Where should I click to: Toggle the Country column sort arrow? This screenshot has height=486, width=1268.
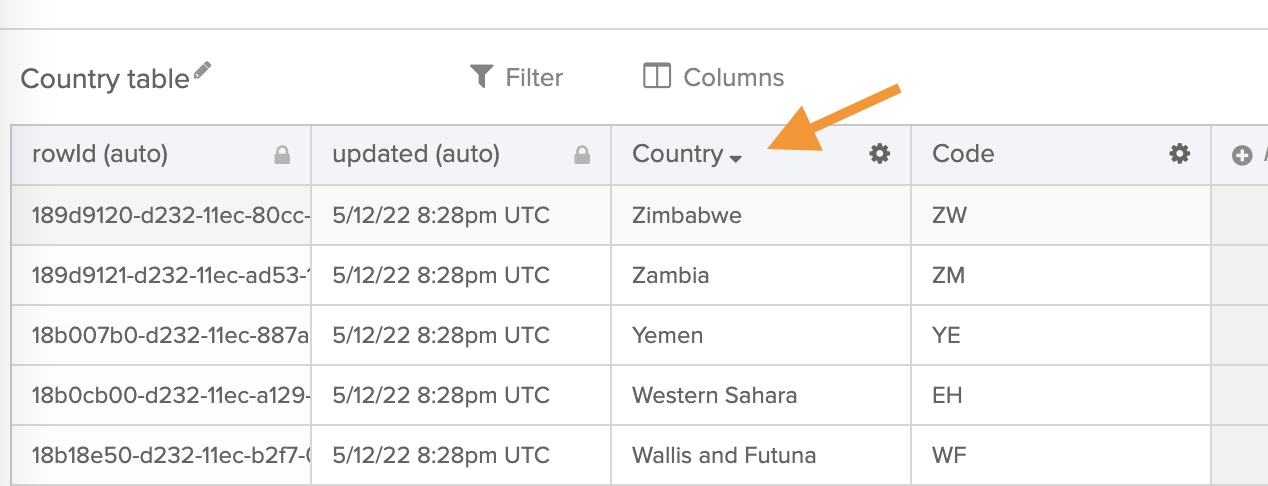point(736,158)
